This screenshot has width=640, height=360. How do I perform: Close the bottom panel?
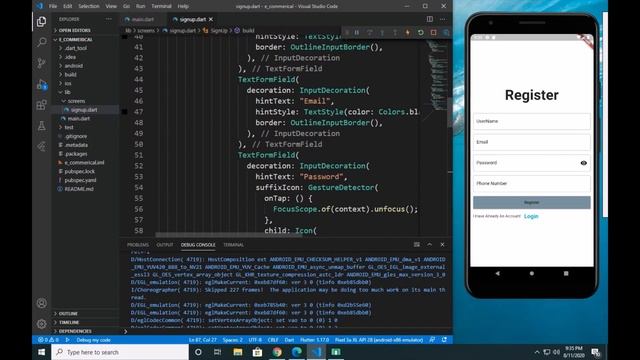click(x=442, y=244)
